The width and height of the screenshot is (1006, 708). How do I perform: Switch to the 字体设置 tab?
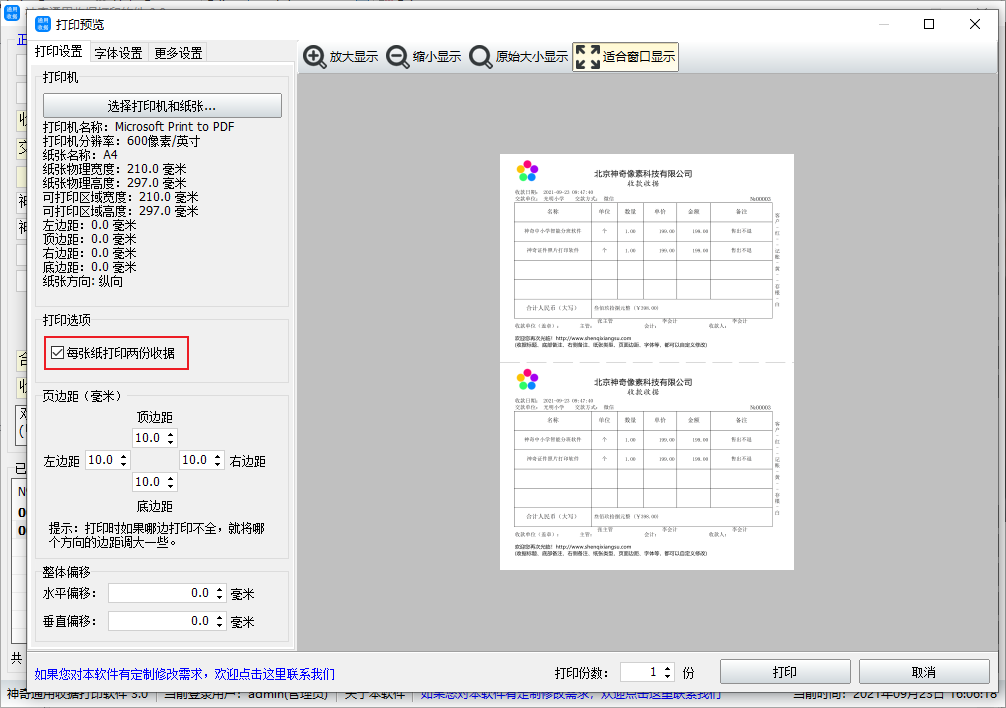click(x=118, y=53)
